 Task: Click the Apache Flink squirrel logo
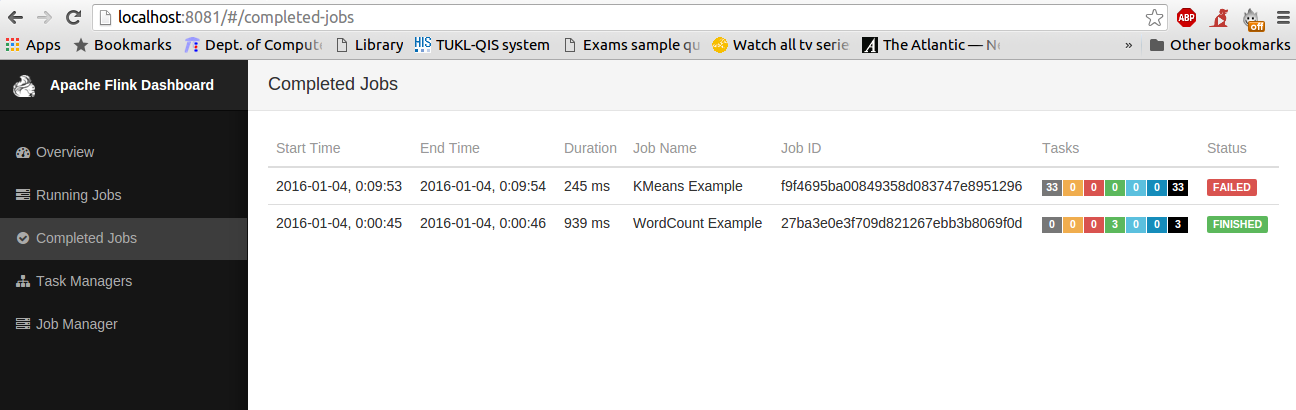coord(24,87)
